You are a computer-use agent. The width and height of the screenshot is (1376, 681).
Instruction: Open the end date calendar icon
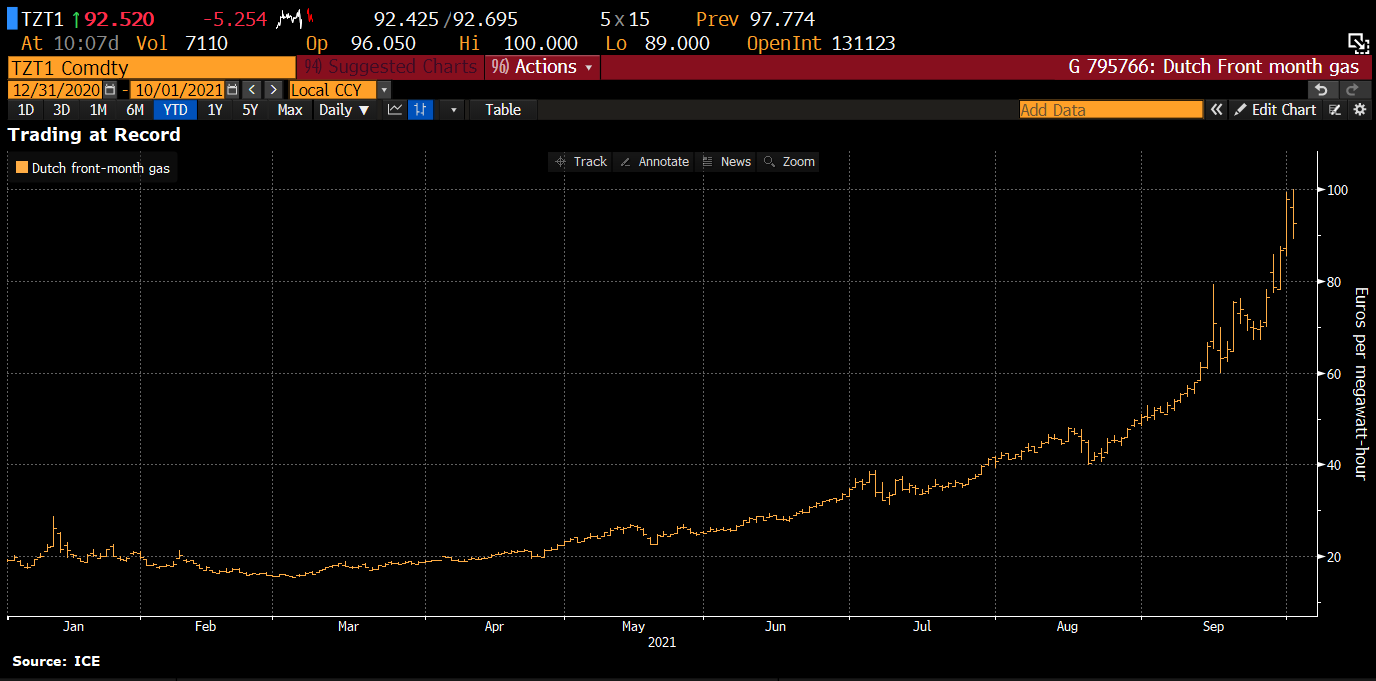232,90
